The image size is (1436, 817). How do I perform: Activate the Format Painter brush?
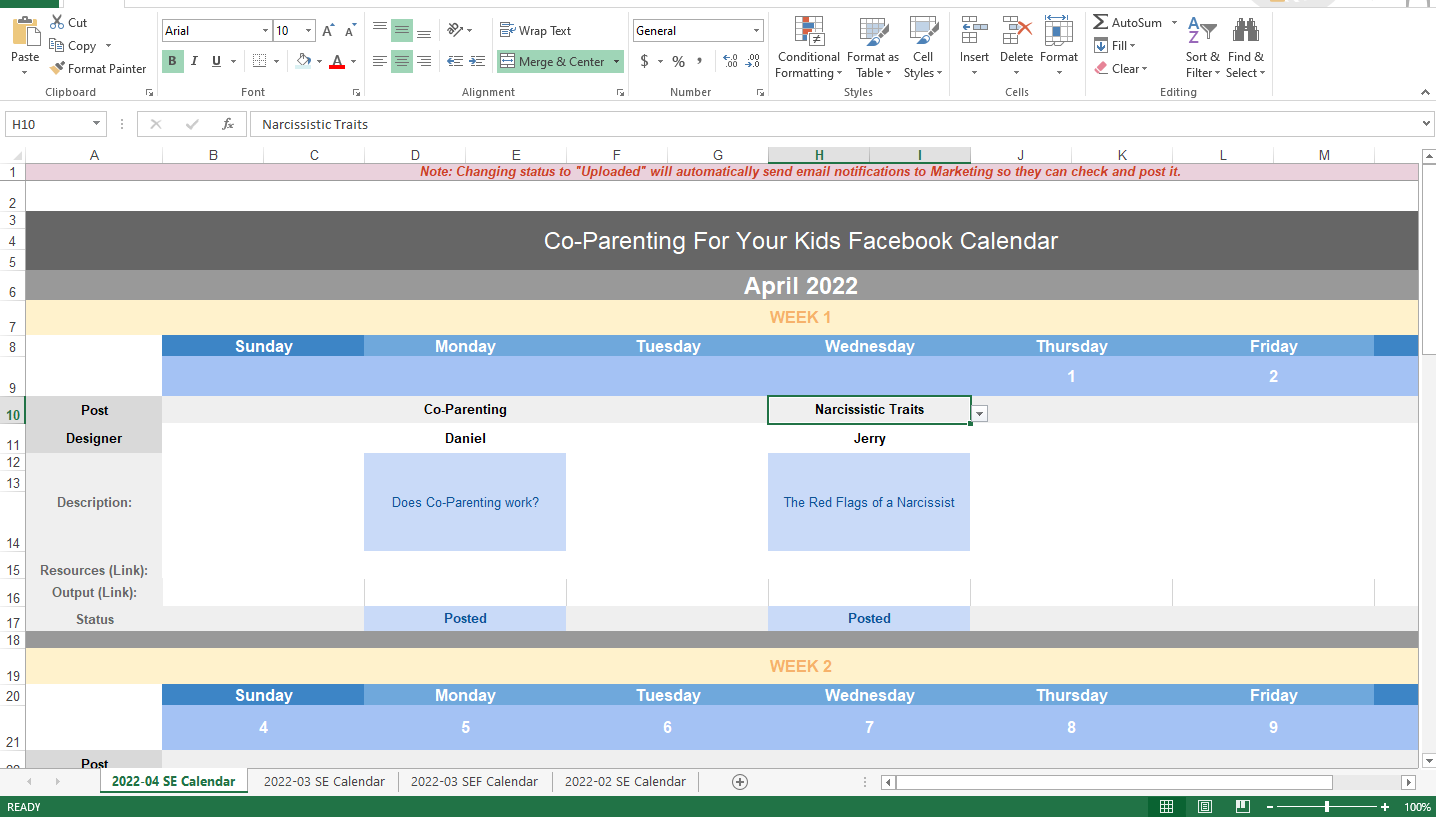pos(98,69)
